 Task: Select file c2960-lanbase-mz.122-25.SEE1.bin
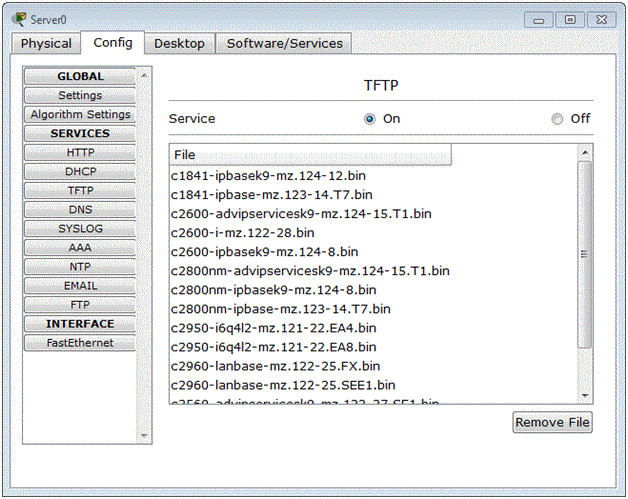click(283, 385)
